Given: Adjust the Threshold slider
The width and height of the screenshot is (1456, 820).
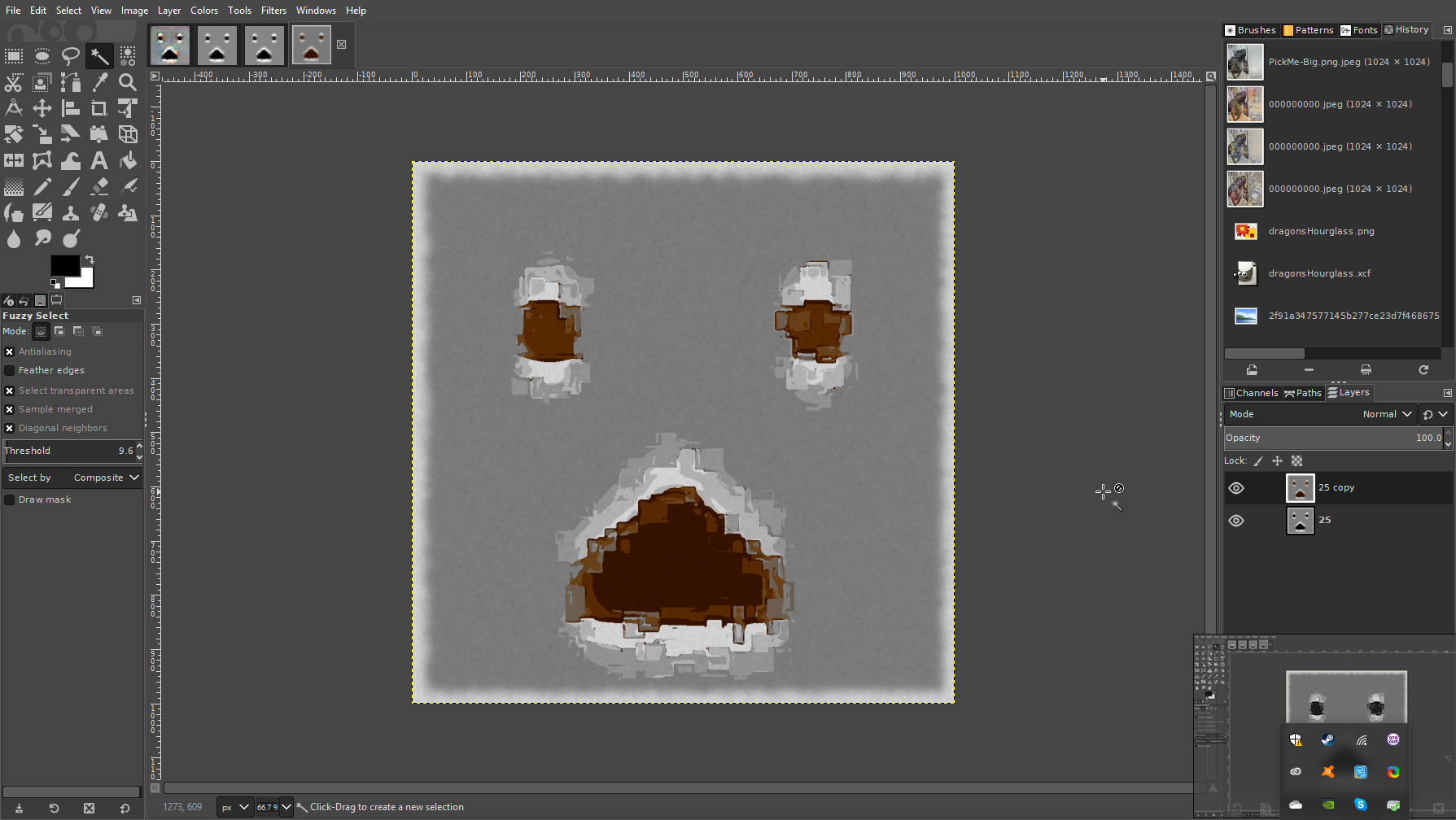Looking at the screenshot, I should point(69,451).
